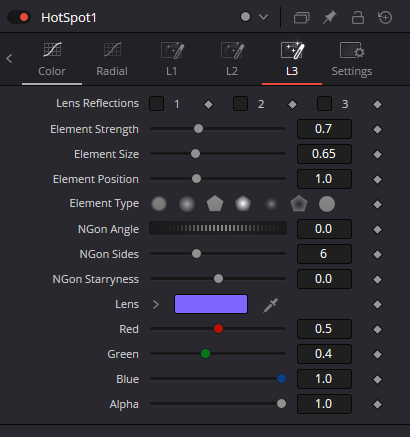Toggle the HotSpot1 node enable switch

point(19,17)
